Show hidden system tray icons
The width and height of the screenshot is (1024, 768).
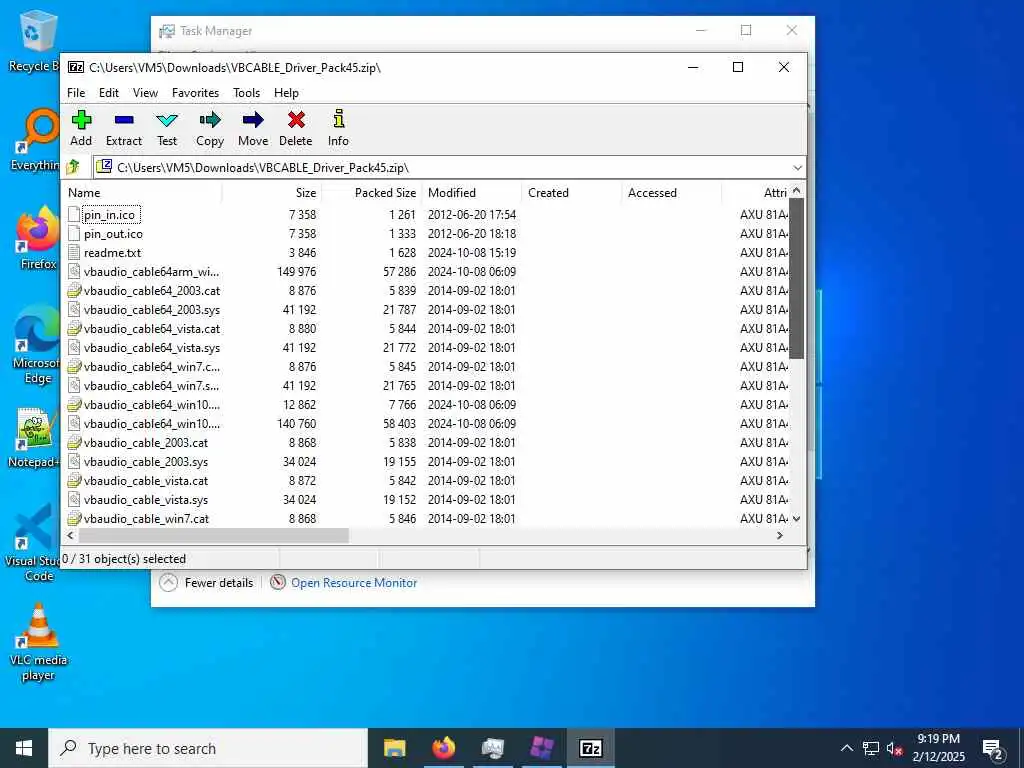point(846,748)
